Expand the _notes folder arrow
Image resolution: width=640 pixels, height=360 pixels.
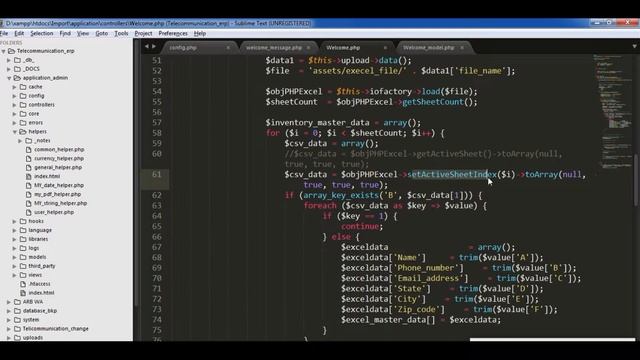tap(20, 141)
